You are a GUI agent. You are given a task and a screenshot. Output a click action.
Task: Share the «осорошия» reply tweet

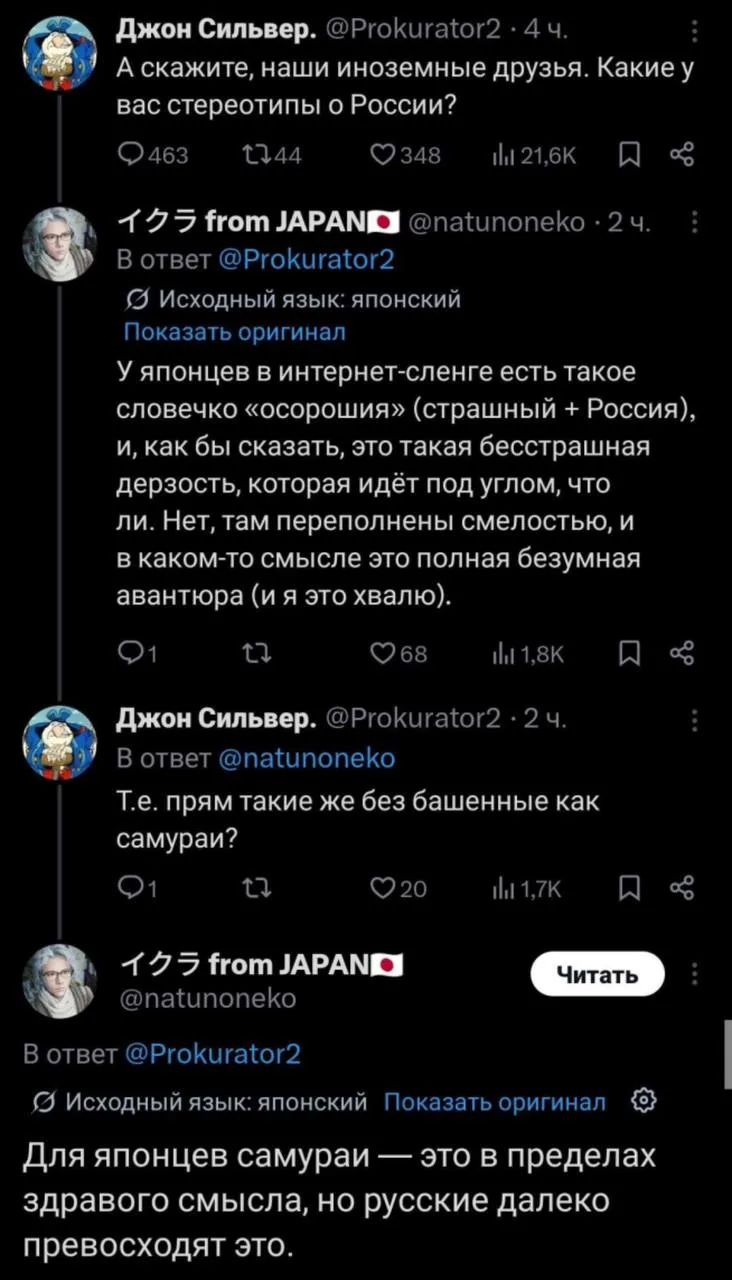tap(681, 655)
